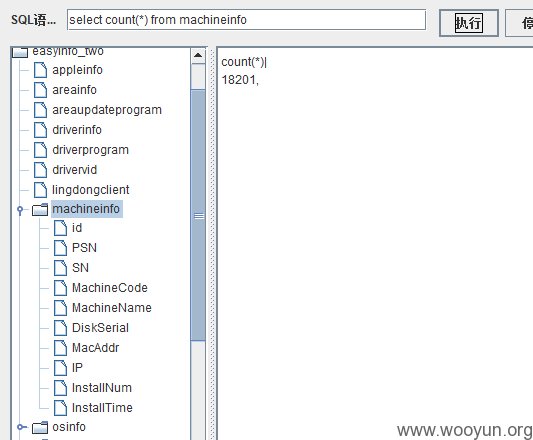Click the SQL语... field label
The width and height of the screenshot is (533, 440).
pyautogui.click(x=33, y=20)
